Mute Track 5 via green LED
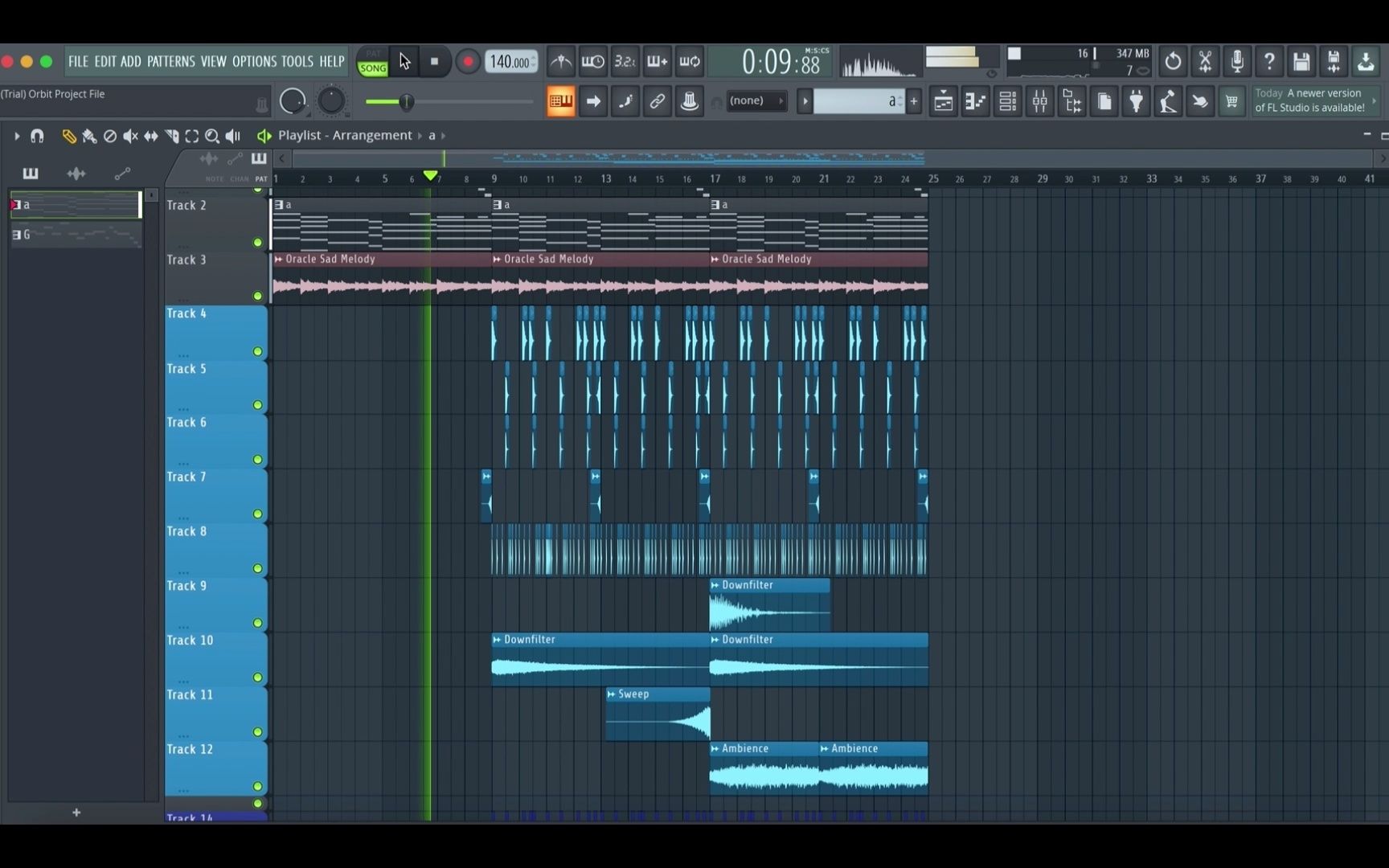 point(257,405)
